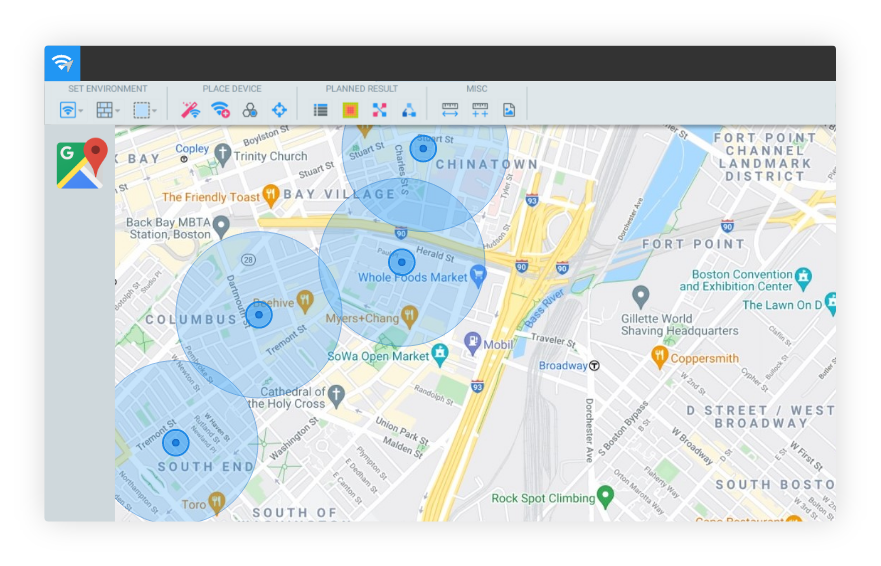
Task: Click the COLUMBUS neighborhood label
Action: pos(191,319)
